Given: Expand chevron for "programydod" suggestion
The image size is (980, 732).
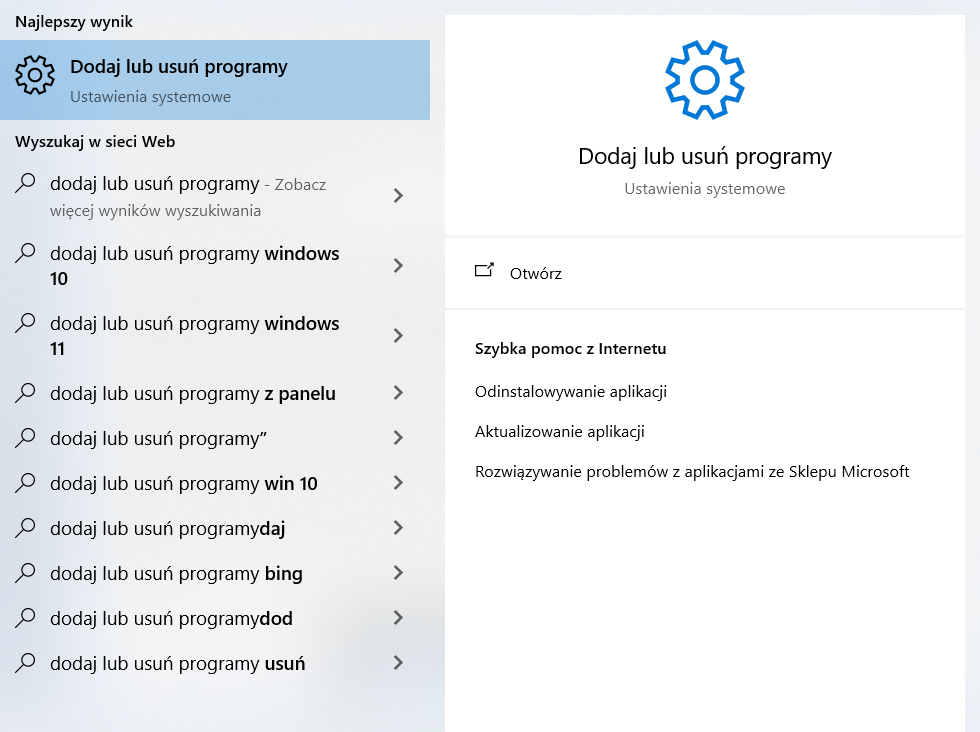Looking at the screenshot, I should pyautogui.click(x=398, y=618).
